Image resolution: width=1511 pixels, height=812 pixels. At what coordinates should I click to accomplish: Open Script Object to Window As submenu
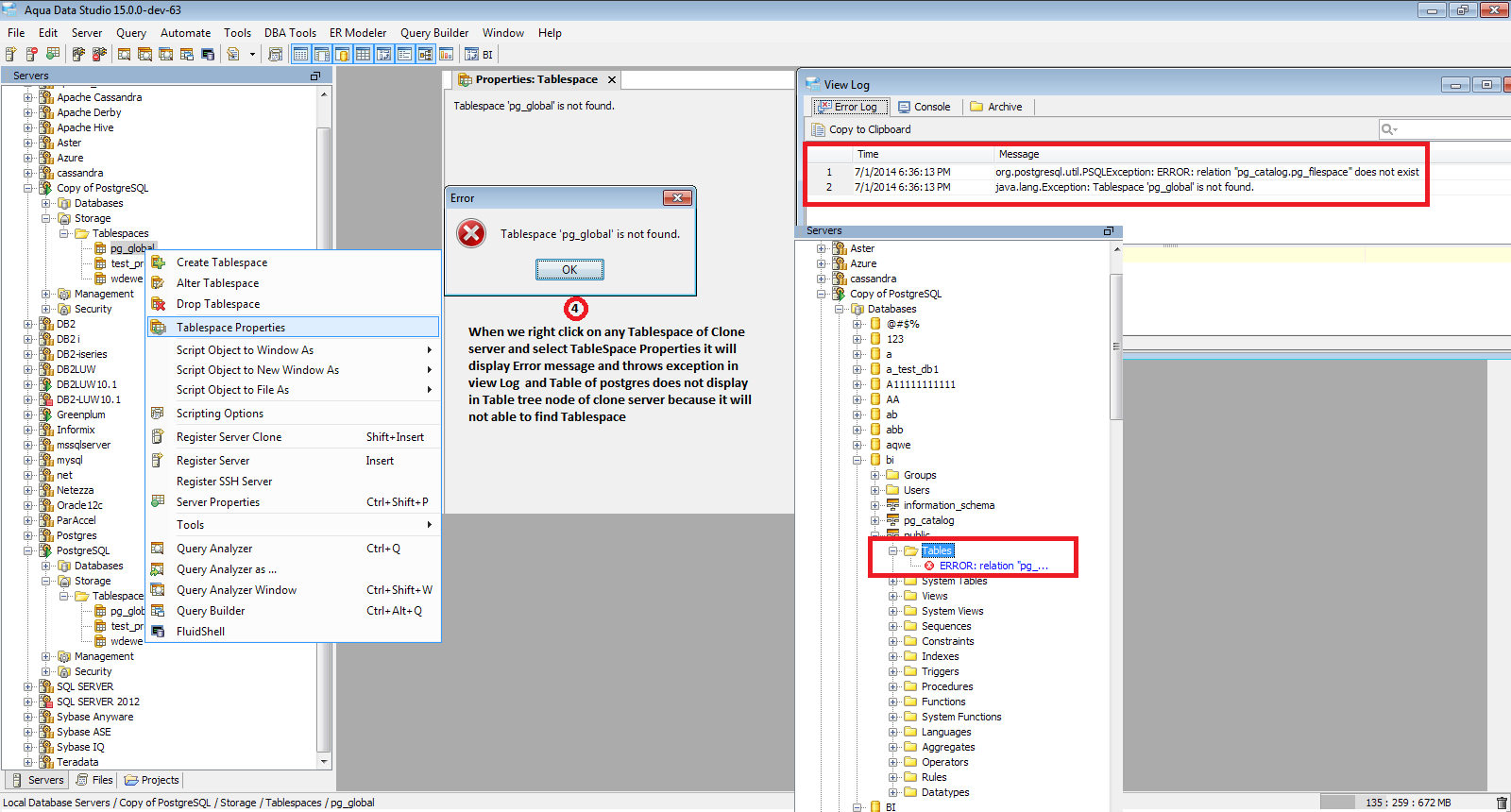coord(294,350)
